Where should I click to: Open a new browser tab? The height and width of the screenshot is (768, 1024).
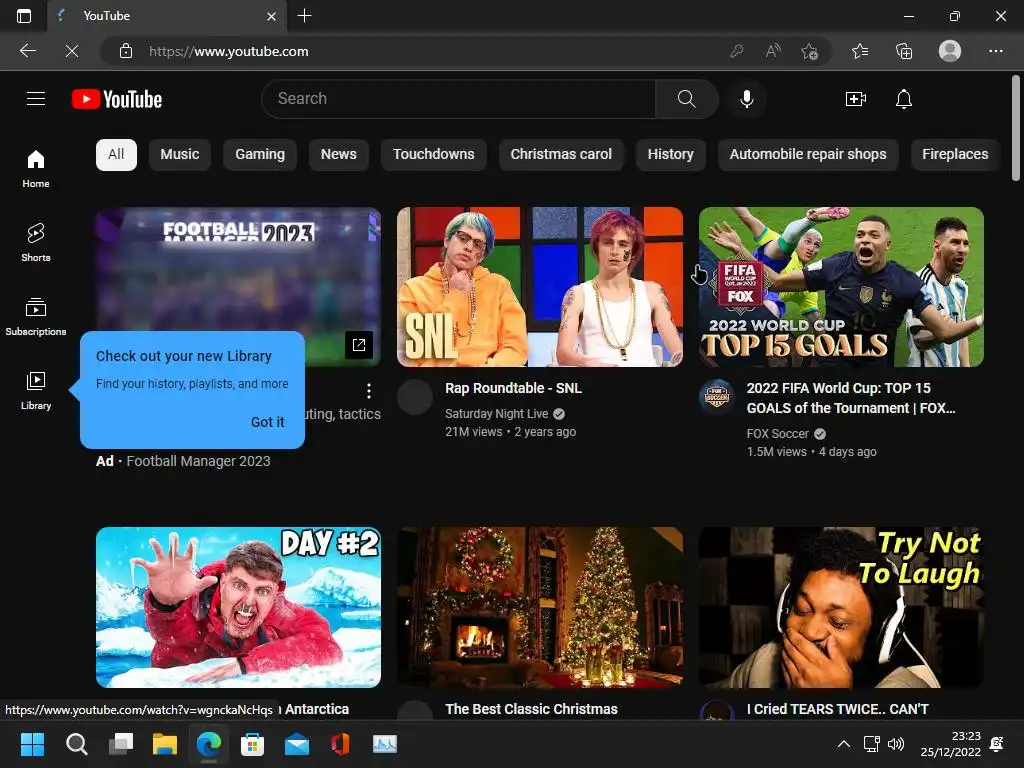pyautogui.click(x=304, y=16)
